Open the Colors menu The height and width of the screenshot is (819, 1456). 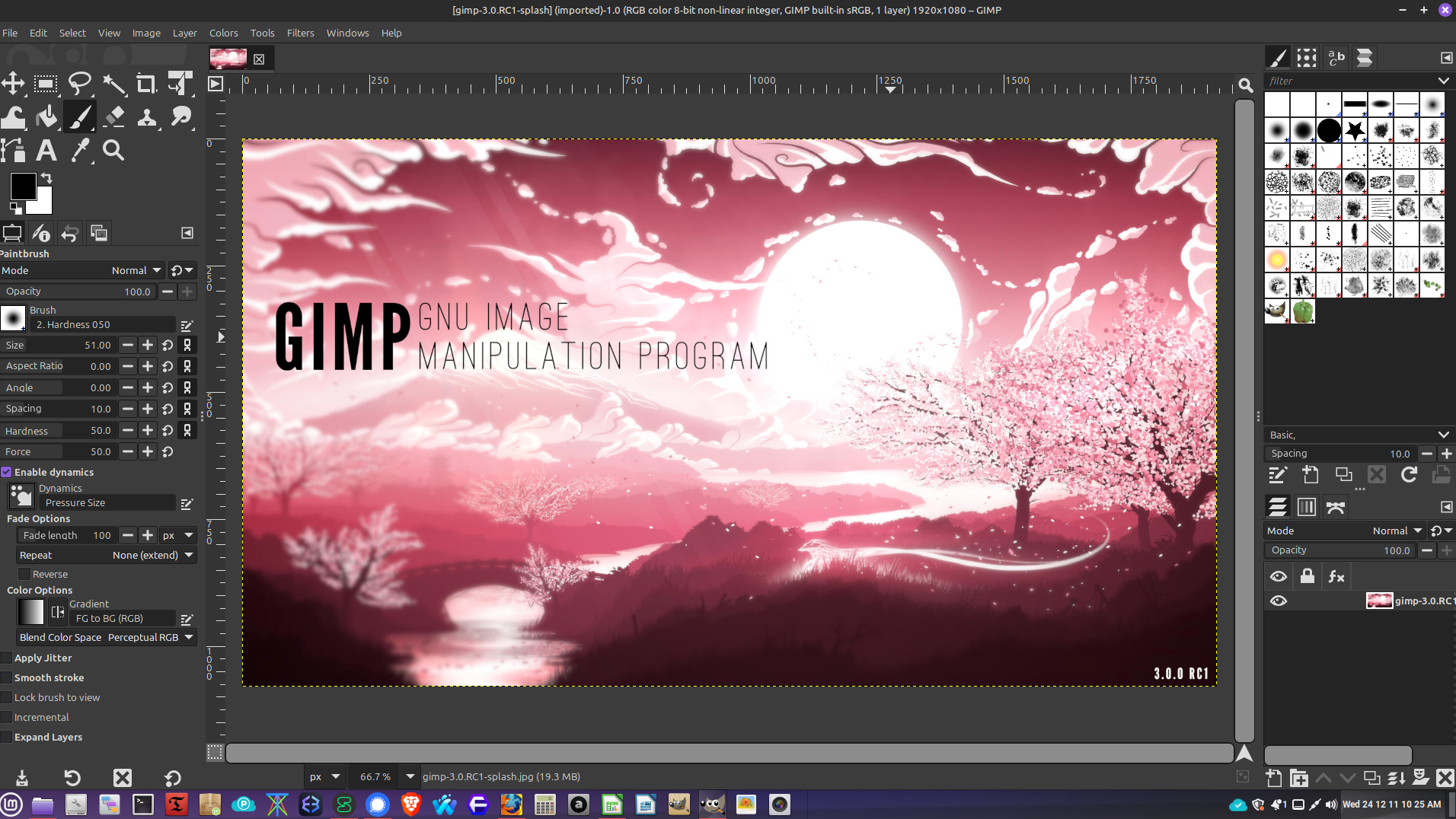tap(223, 33)
